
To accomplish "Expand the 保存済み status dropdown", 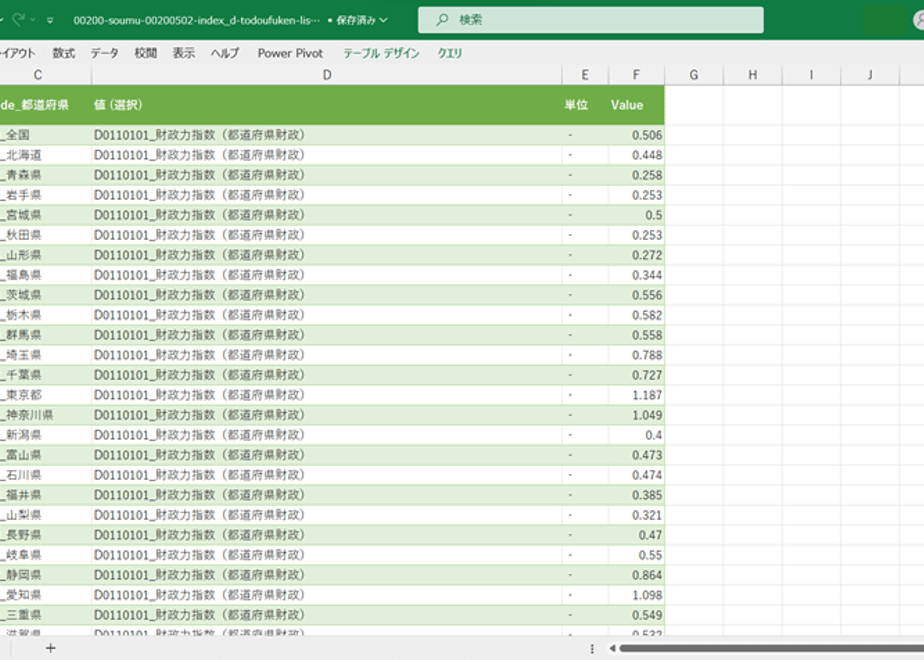I will click(384, 20).
